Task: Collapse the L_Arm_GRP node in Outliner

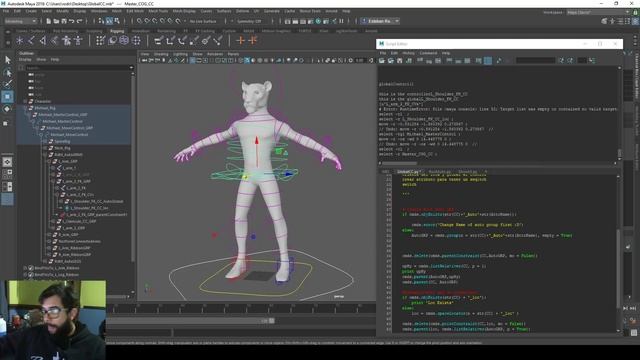Action: click(x=49, y=161)
